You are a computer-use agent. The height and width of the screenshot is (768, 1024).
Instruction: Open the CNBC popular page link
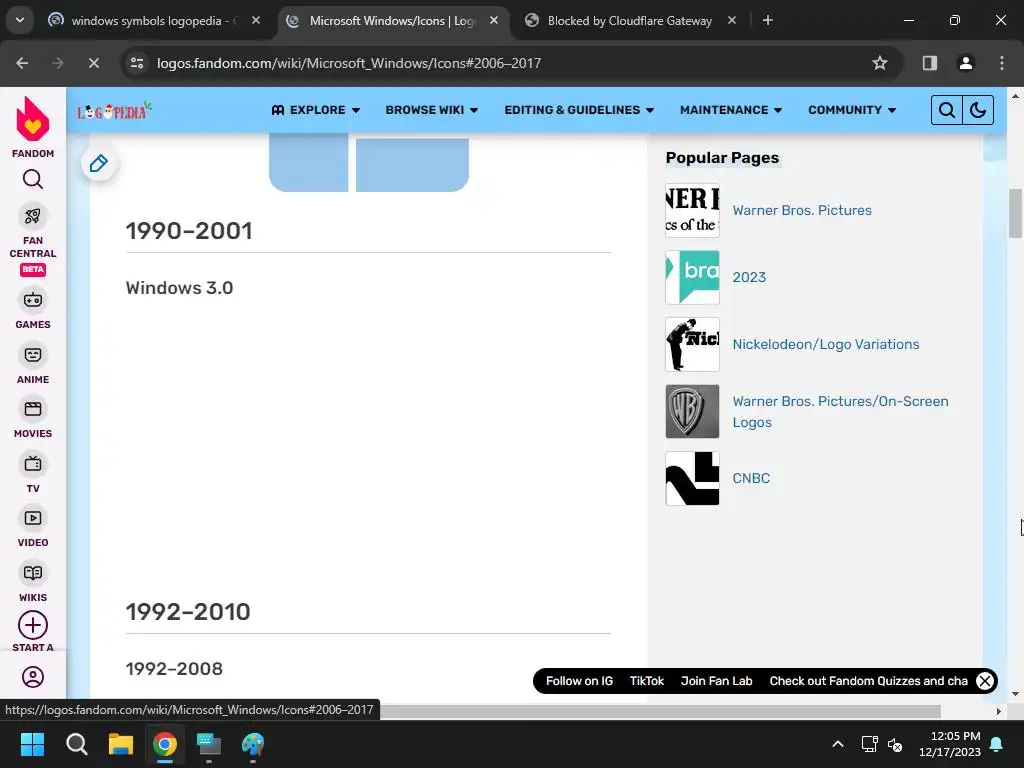751,478
